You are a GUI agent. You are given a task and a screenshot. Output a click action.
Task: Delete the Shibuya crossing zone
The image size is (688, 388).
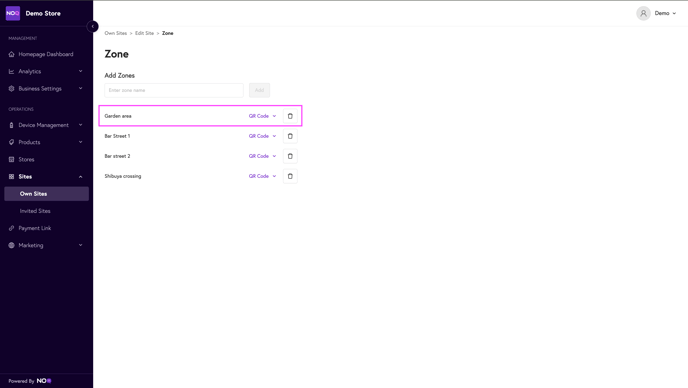290,176
